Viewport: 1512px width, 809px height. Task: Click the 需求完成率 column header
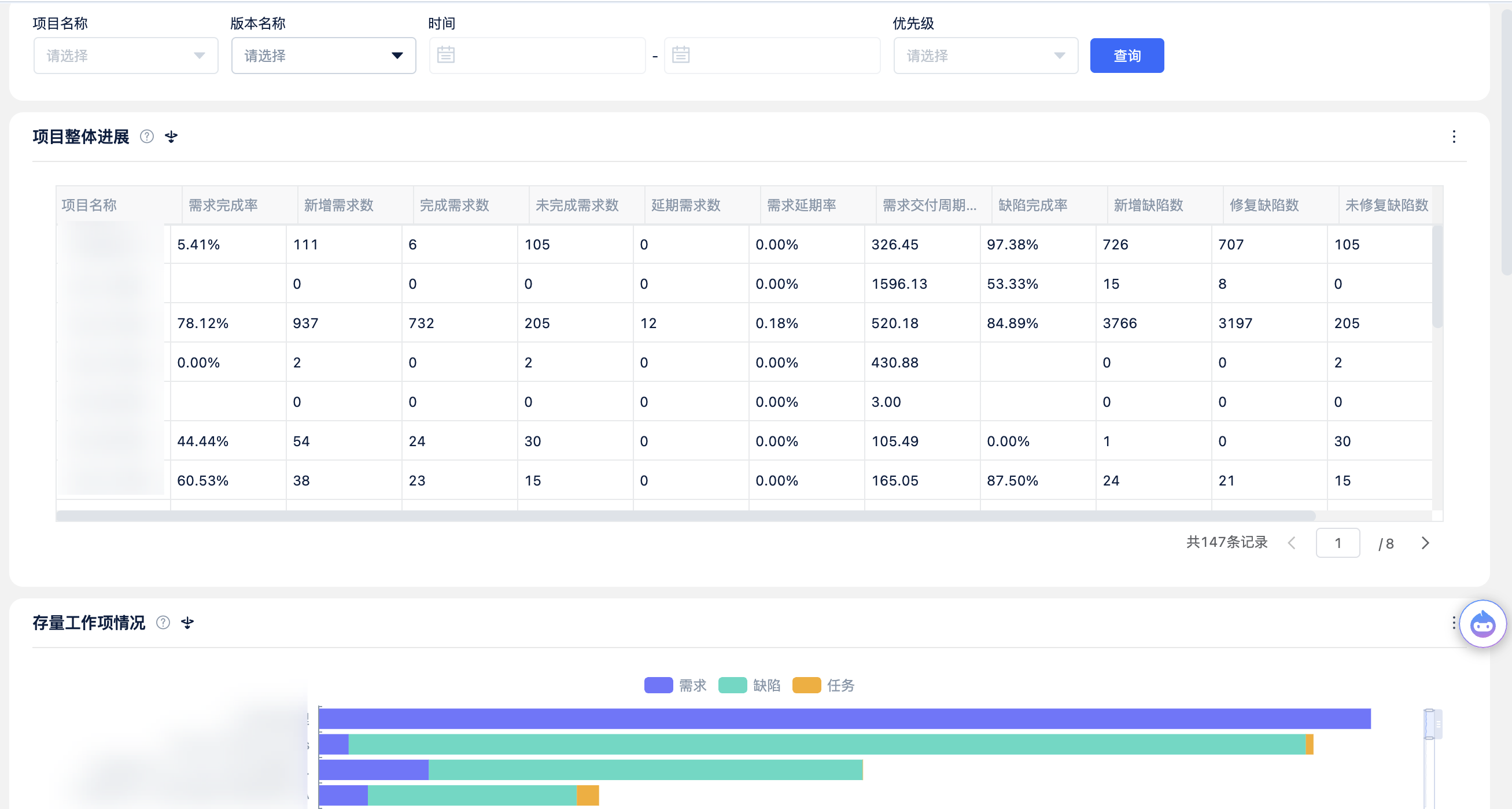point(223,205)
